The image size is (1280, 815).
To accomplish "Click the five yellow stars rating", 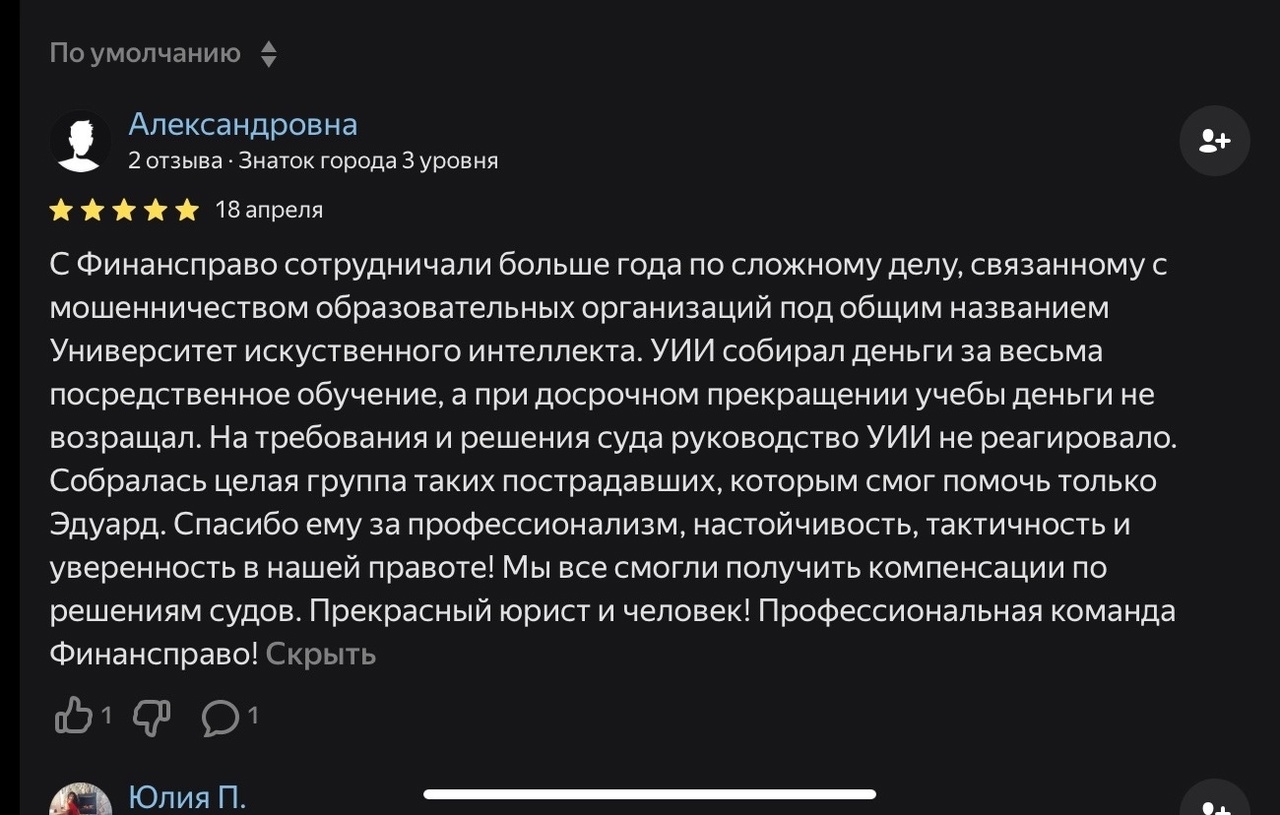I will coord(125,210).
